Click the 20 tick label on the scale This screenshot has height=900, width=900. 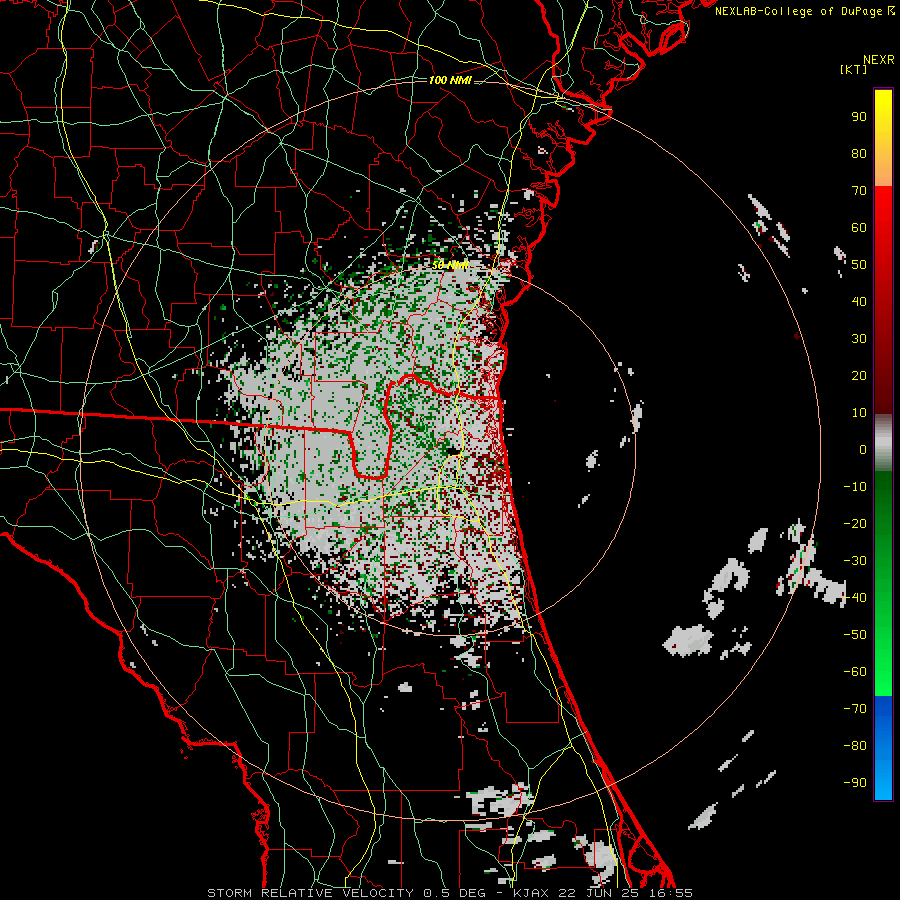coord(859,375)
